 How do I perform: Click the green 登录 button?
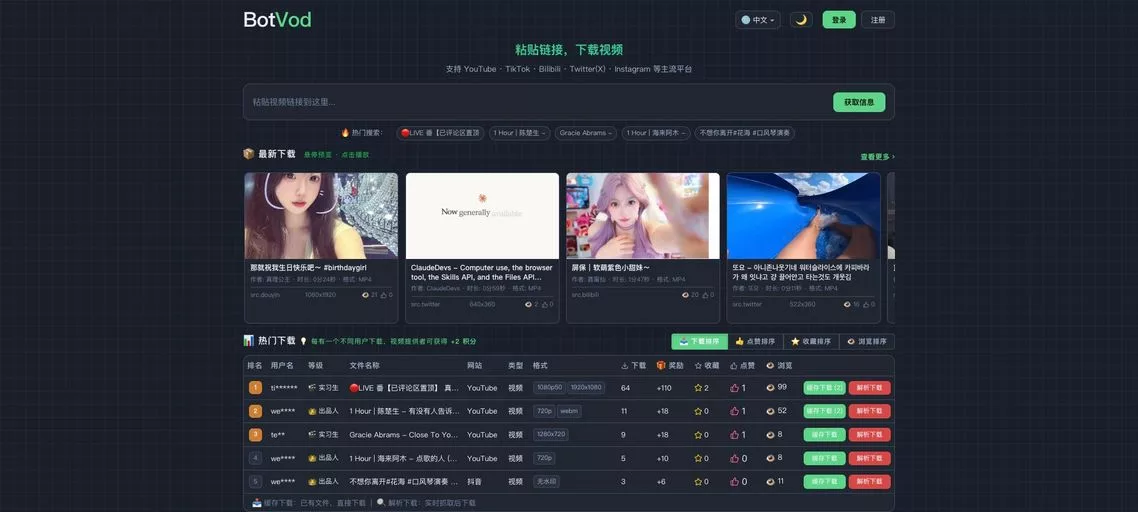click(x=839, y=20)
